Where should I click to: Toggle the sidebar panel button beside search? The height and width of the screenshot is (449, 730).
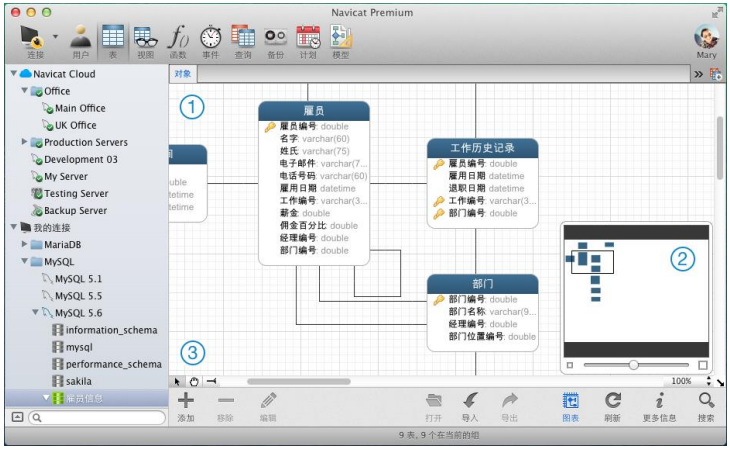point(17,417)
